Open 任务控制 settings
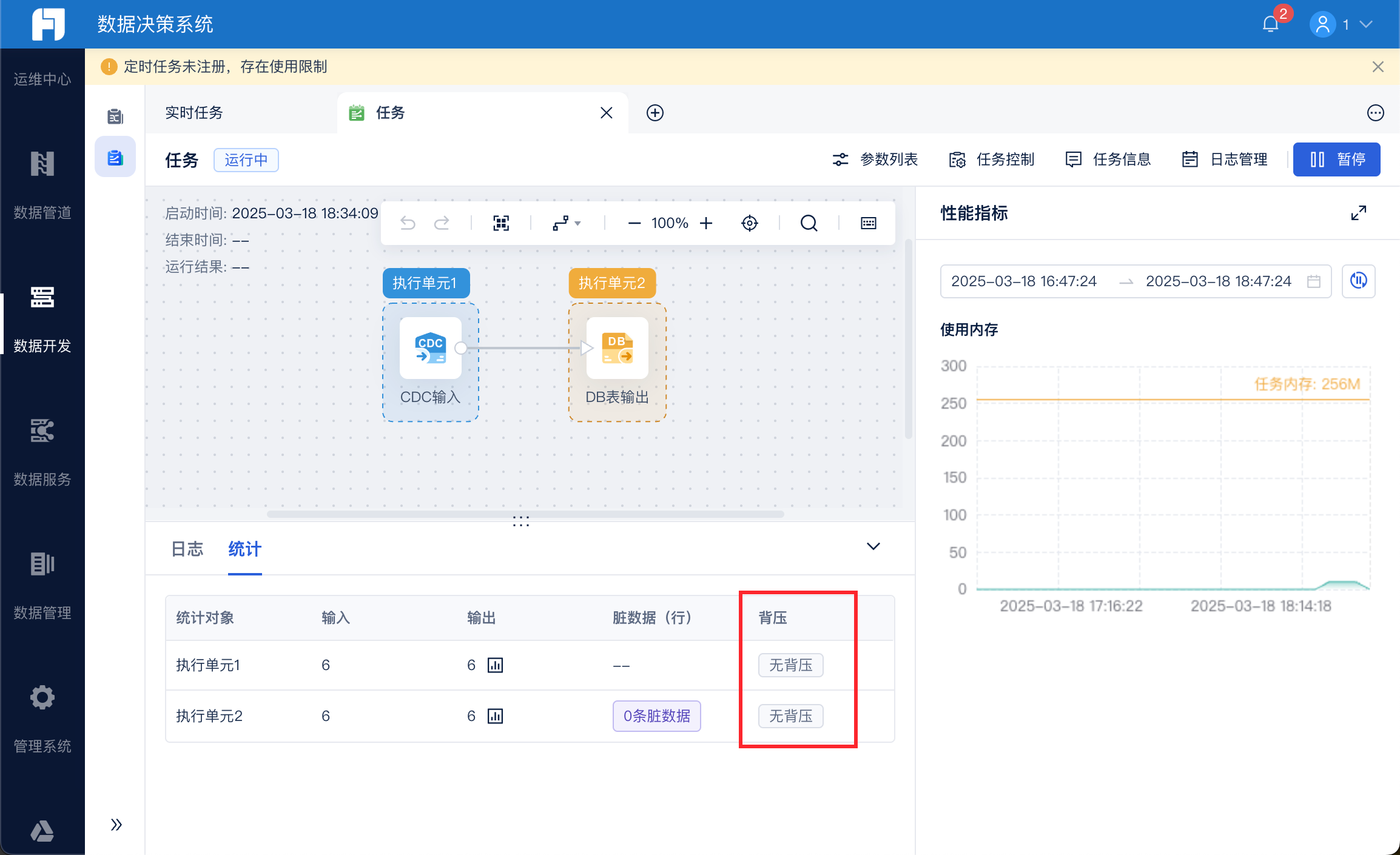The width and height of the screenshot is (1400, 855). pyautogui.click(x=992, y=159)
